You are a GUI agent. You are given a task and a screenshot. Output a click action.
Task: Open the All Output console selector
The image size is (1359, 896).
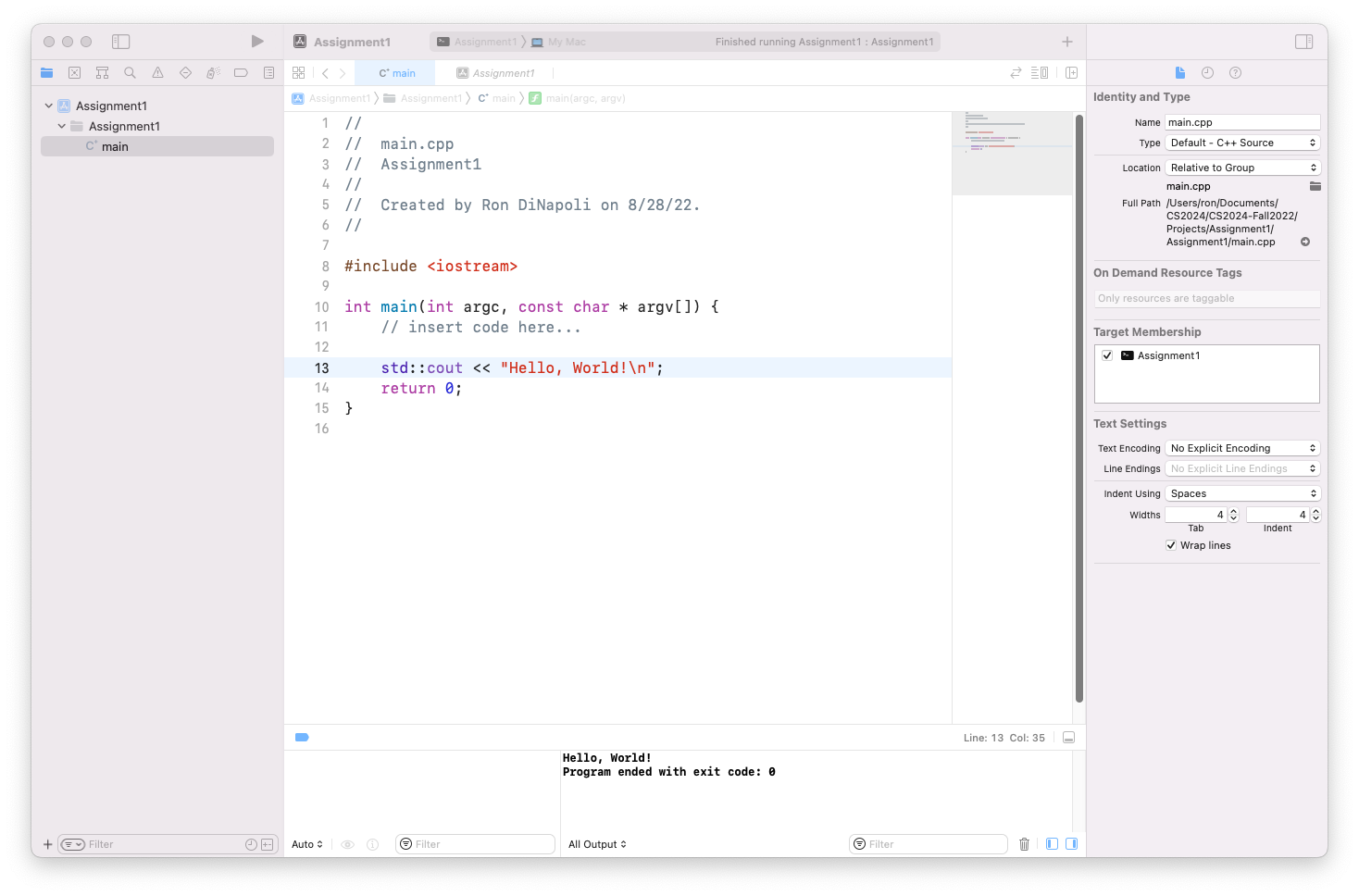pos(597,844)
